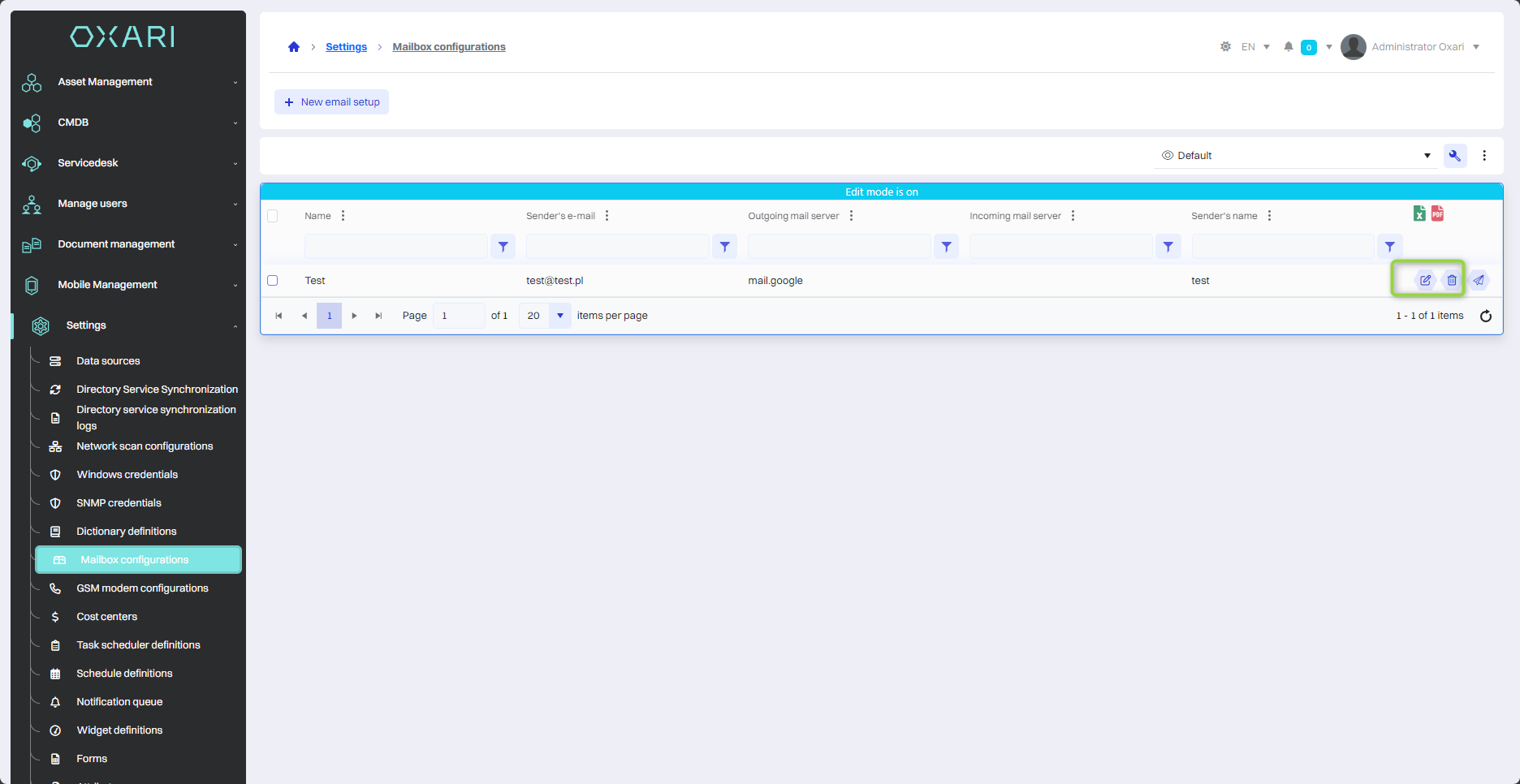The width and height of the screenshot is (1520, 784).
Task: Tick the select-all header checkbox
Action: click(x=273, y=216)
